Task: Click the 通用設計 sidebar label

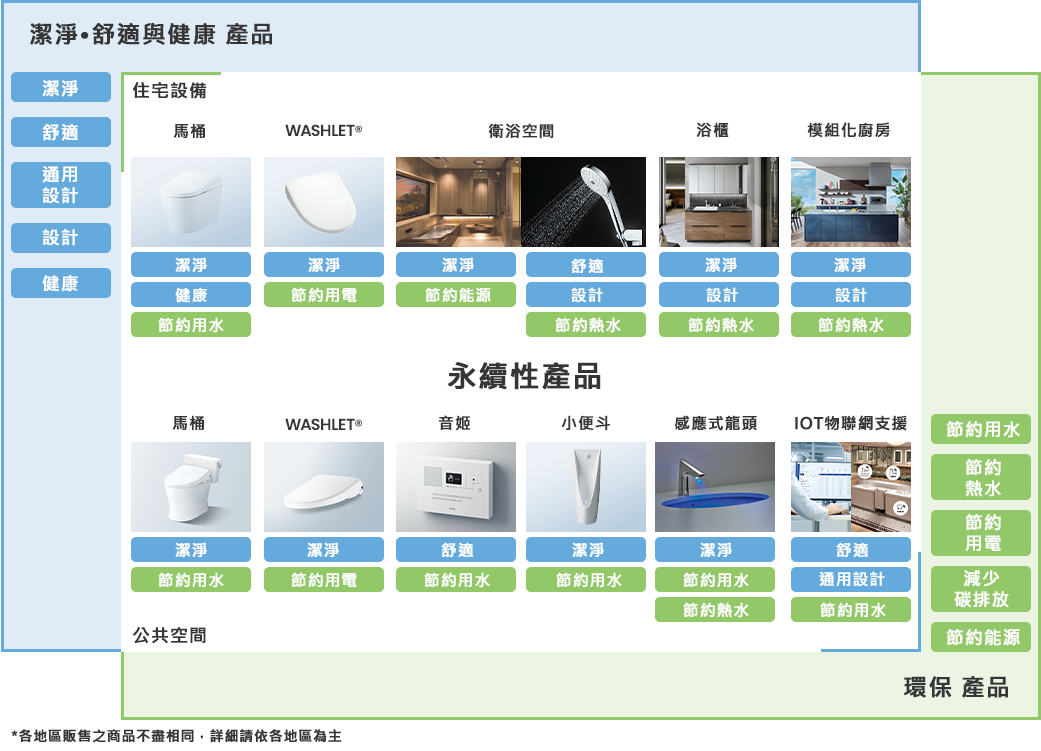Action: point(61,185)
